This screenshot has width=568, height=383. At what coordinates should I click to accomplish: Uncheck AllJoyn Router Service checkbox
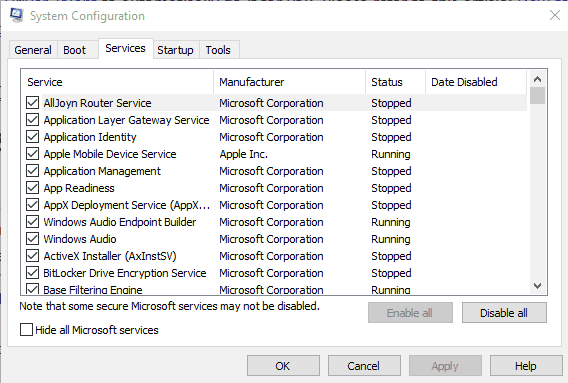coord(33,103)
